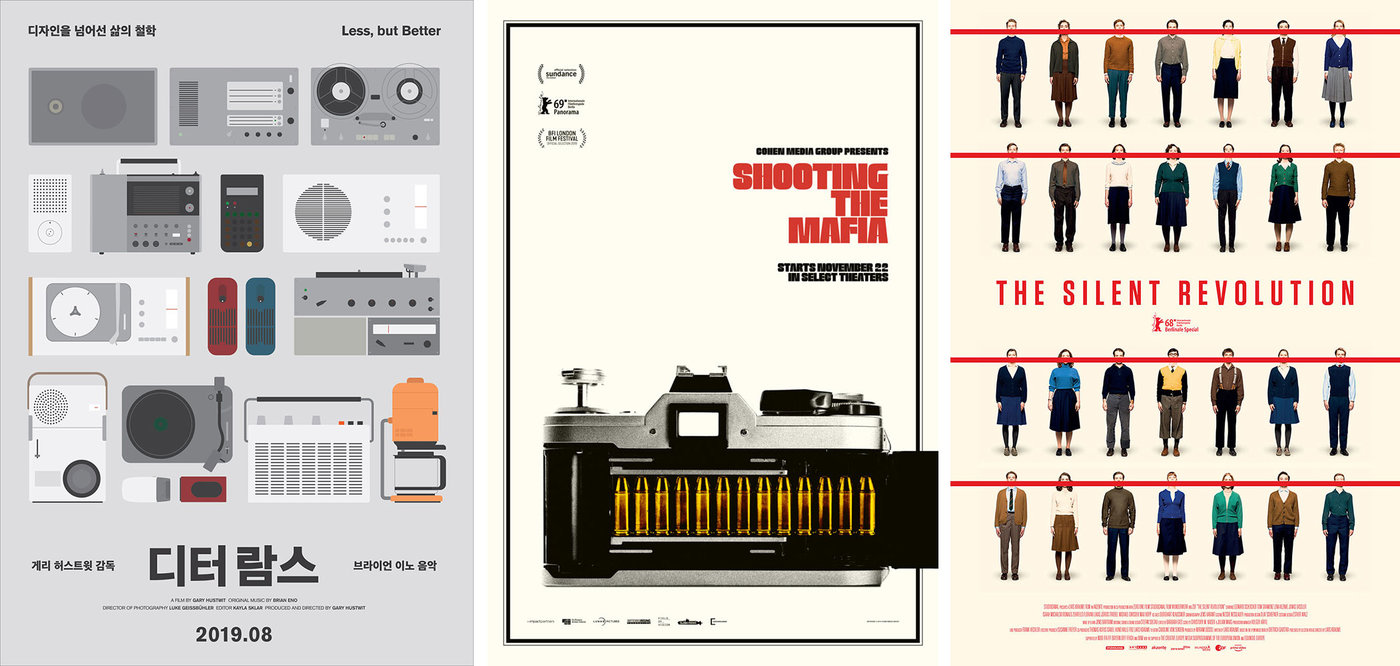1400x666 pixels.
Task: Click the 'Less, but Better' tagline
Action: 391,31
